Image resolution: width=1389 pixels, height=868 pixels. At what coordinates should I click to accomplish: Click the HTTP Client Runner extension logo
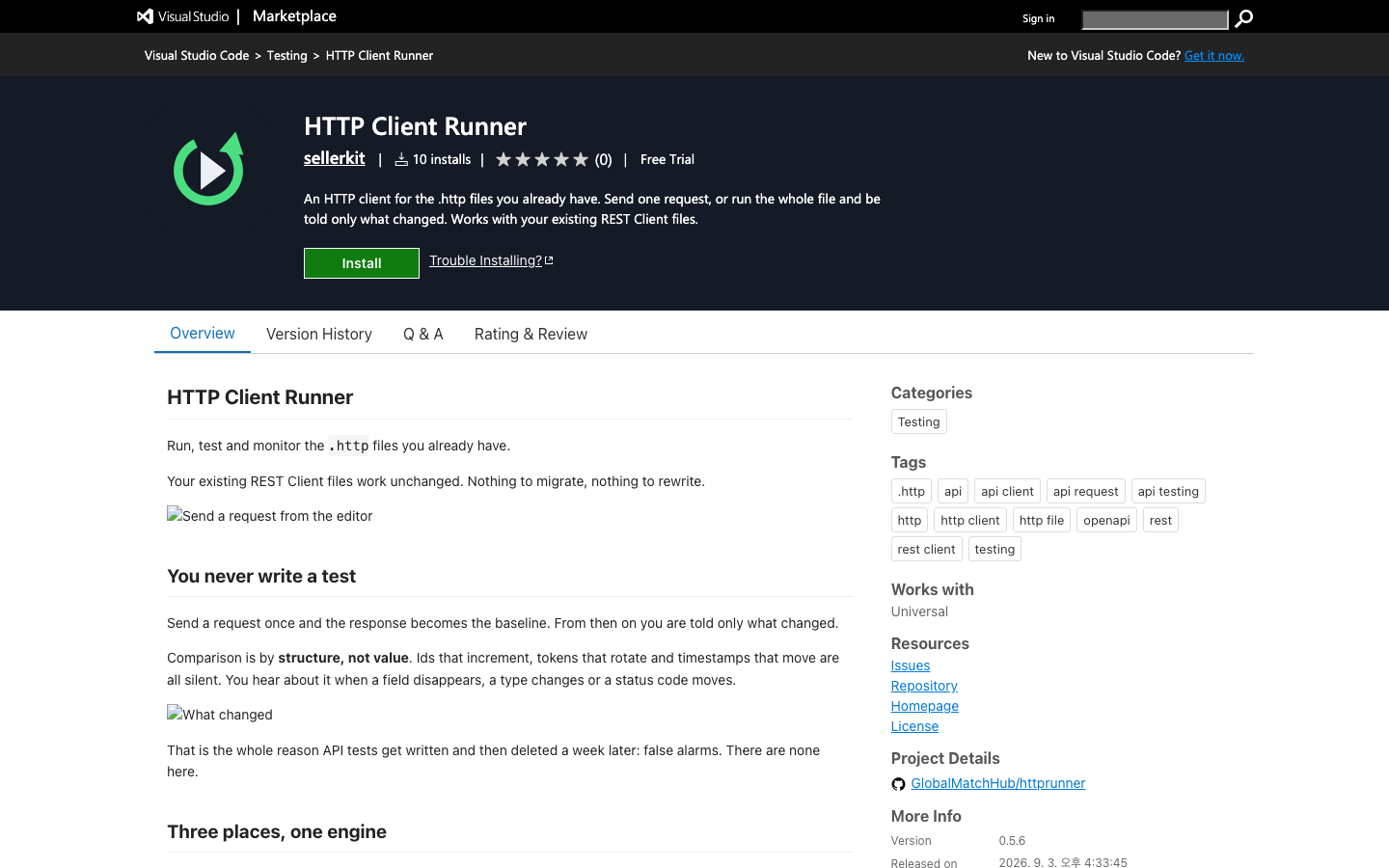[208, 169]
